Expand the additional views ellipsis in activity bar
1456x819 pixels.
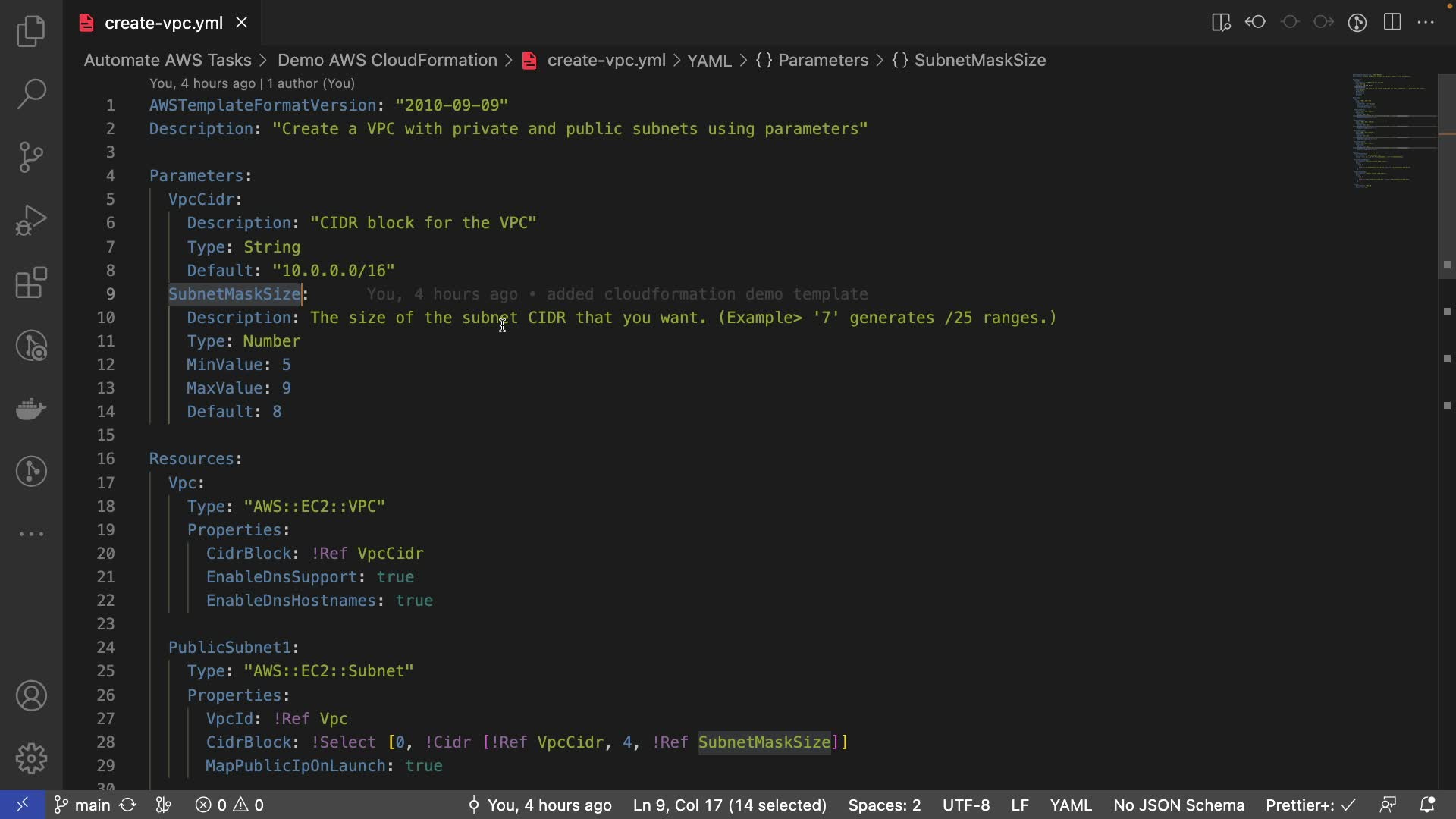31,534
